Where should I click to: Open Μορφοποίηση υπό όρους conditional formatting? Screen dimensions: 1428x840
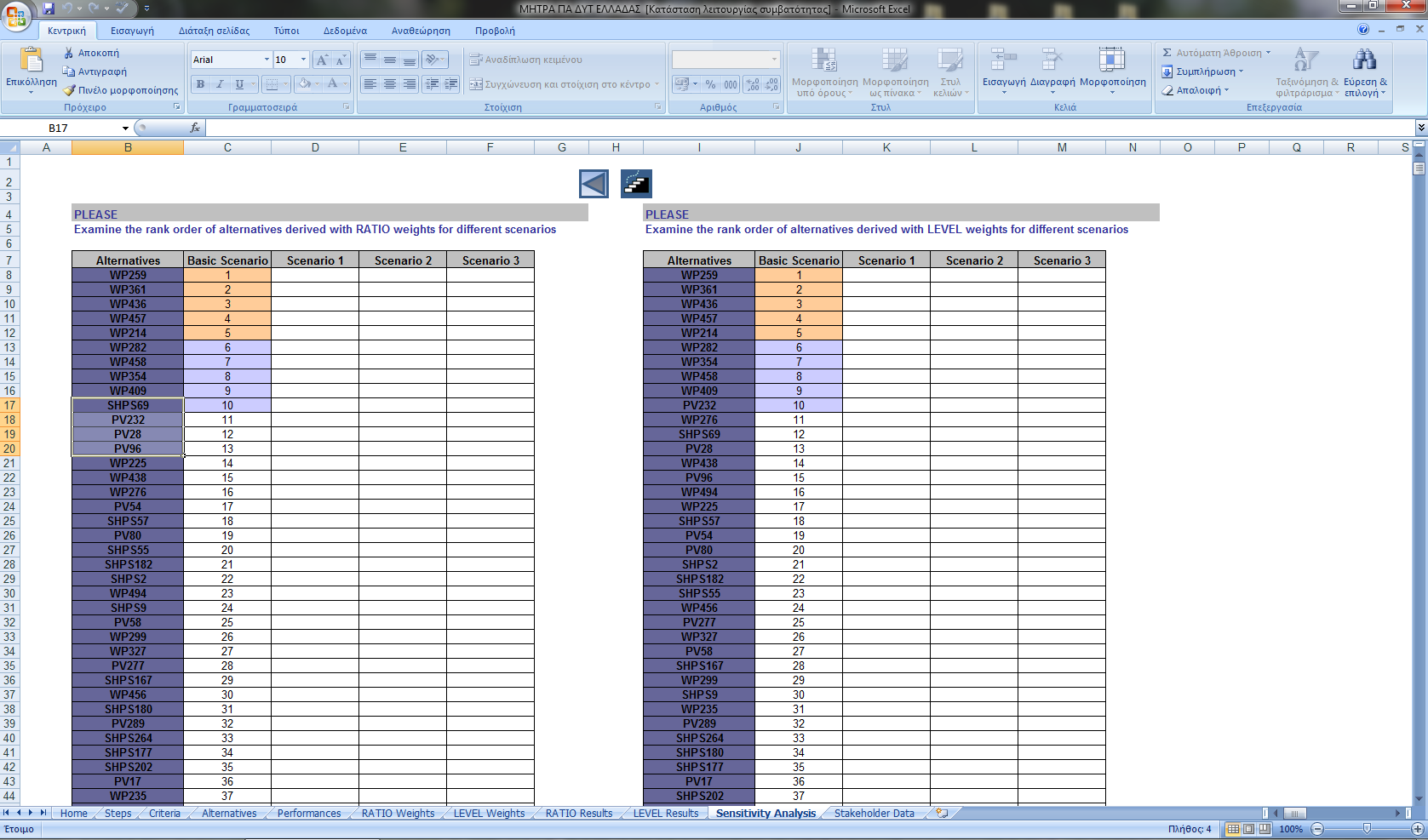tap(824, 72)
